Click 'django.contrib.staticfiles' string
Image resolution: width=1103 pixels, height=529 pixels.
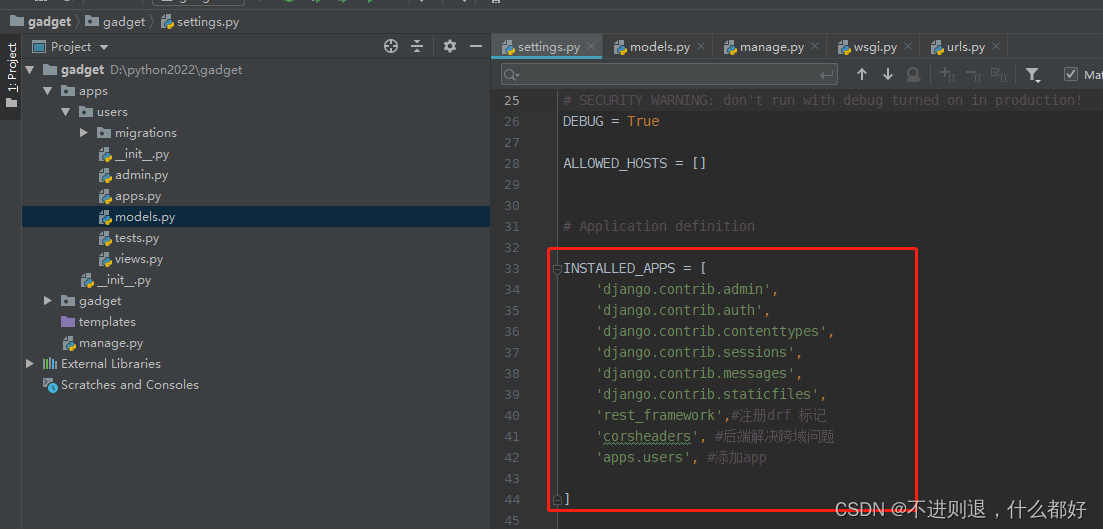click(710, 395)
